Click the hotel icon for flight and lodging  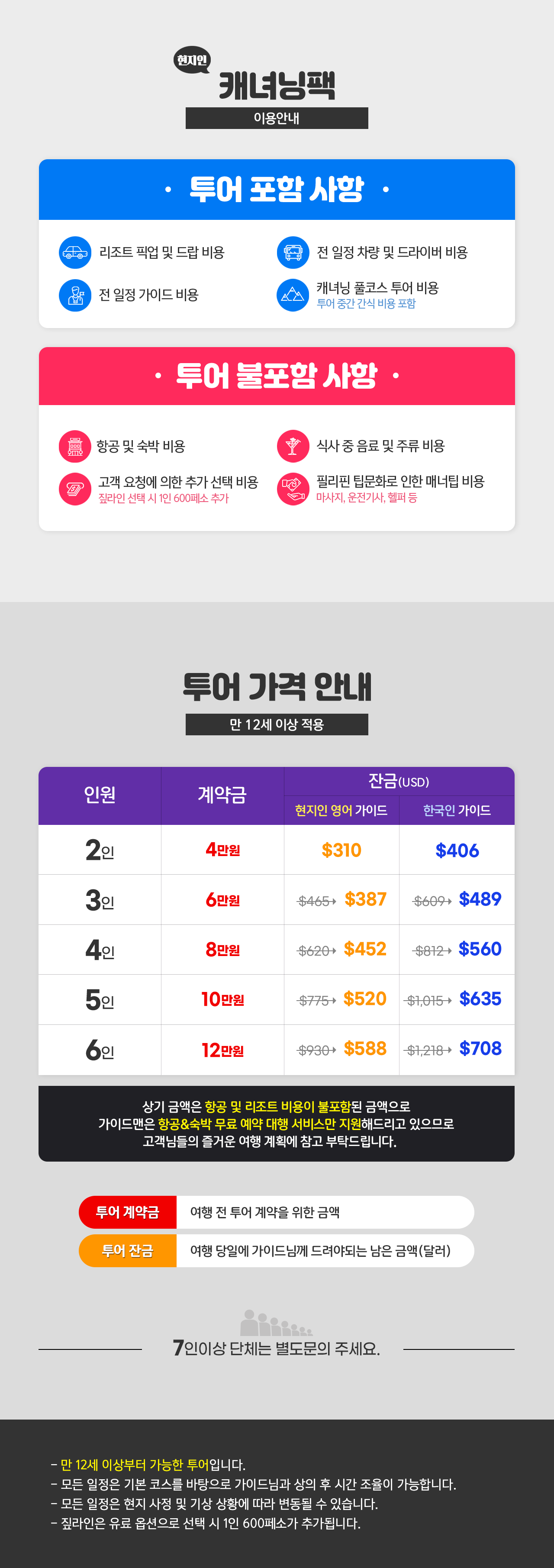pos(75,446)
